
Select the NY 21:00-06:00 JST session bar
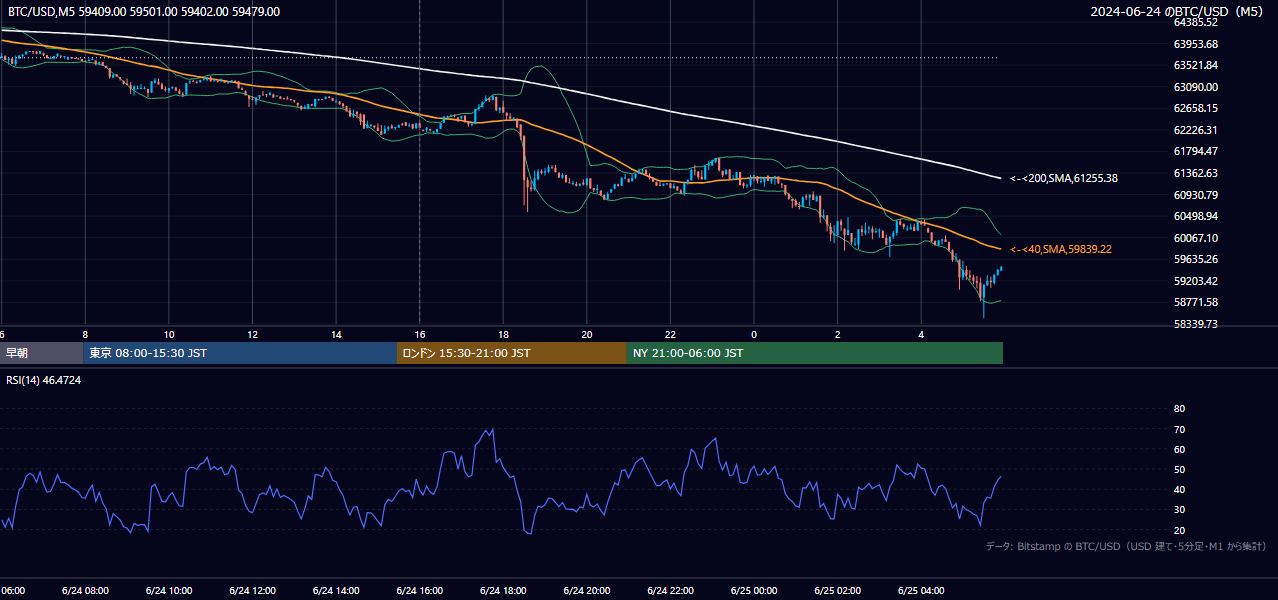815,353
